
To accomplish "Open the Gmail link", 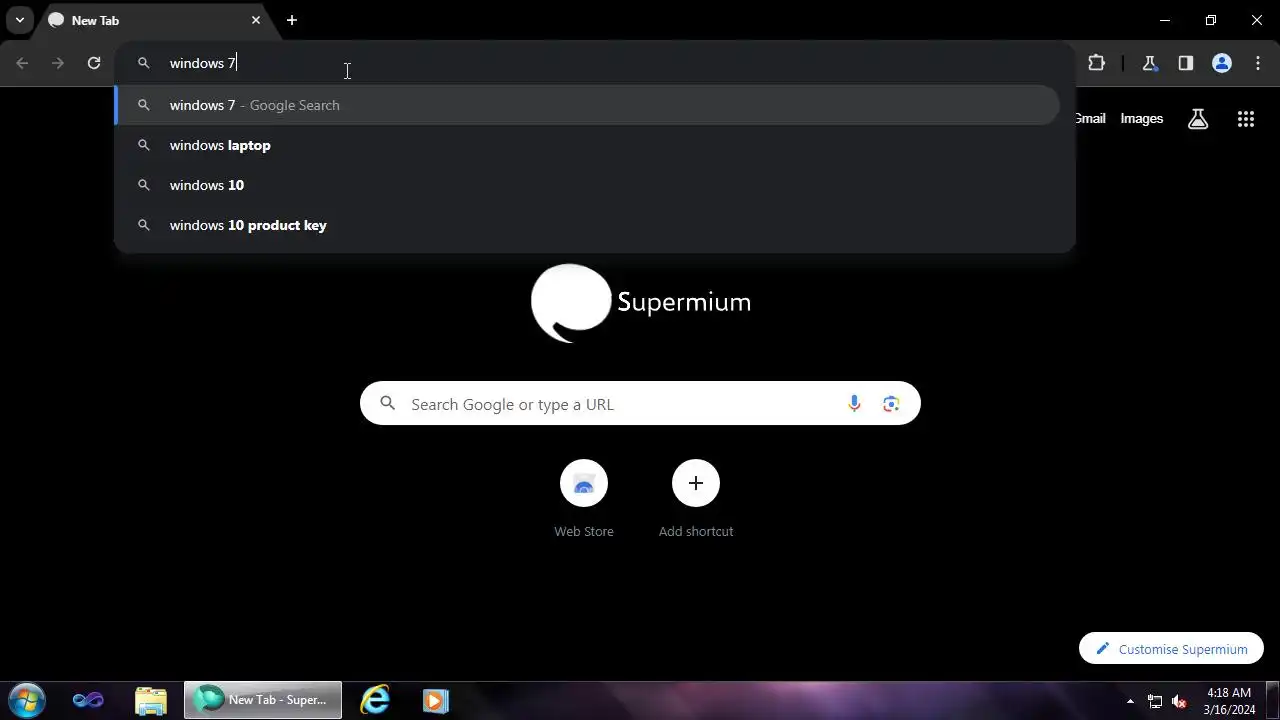I will [1090, 118].
